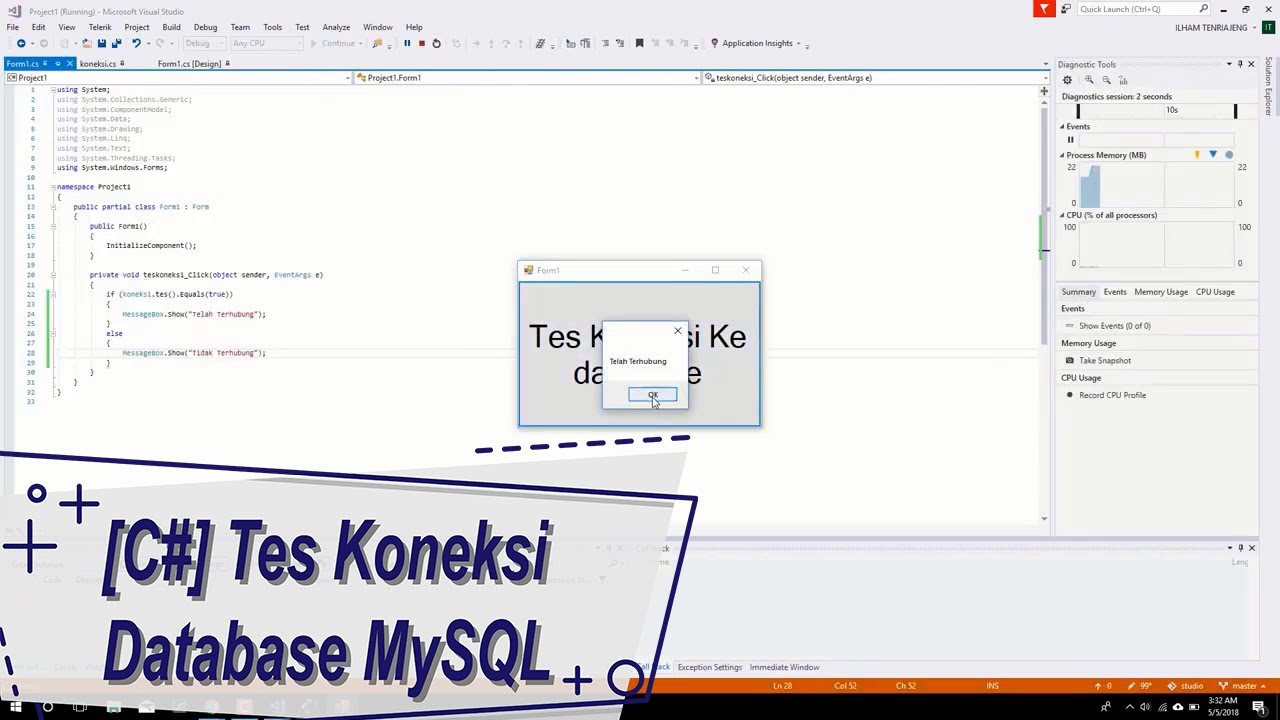The image size is (1280, 720).
Task: Open the Telerik menu
Action: click(100, 27)
